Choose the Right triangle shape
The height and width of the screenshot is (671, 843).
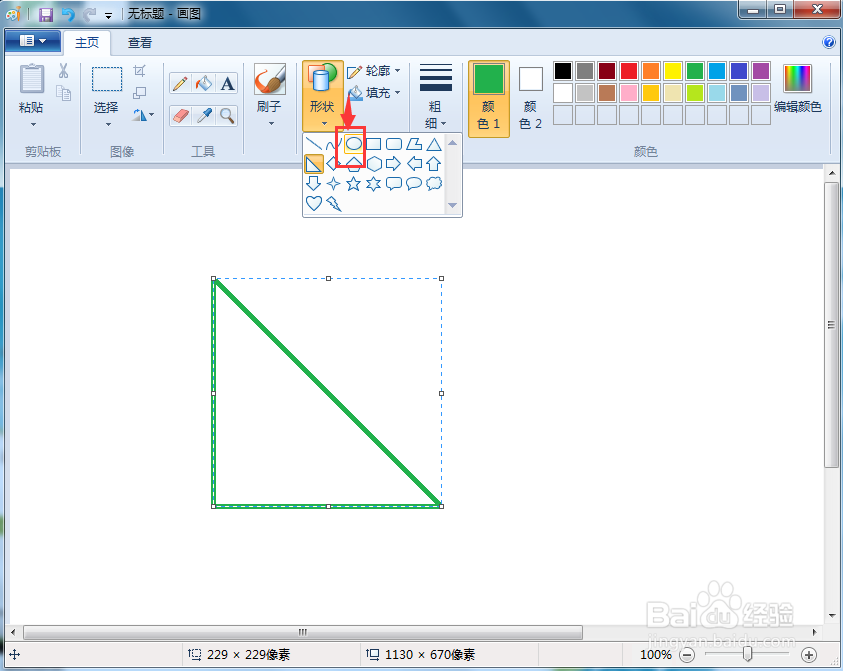click(x=313, y=164)
